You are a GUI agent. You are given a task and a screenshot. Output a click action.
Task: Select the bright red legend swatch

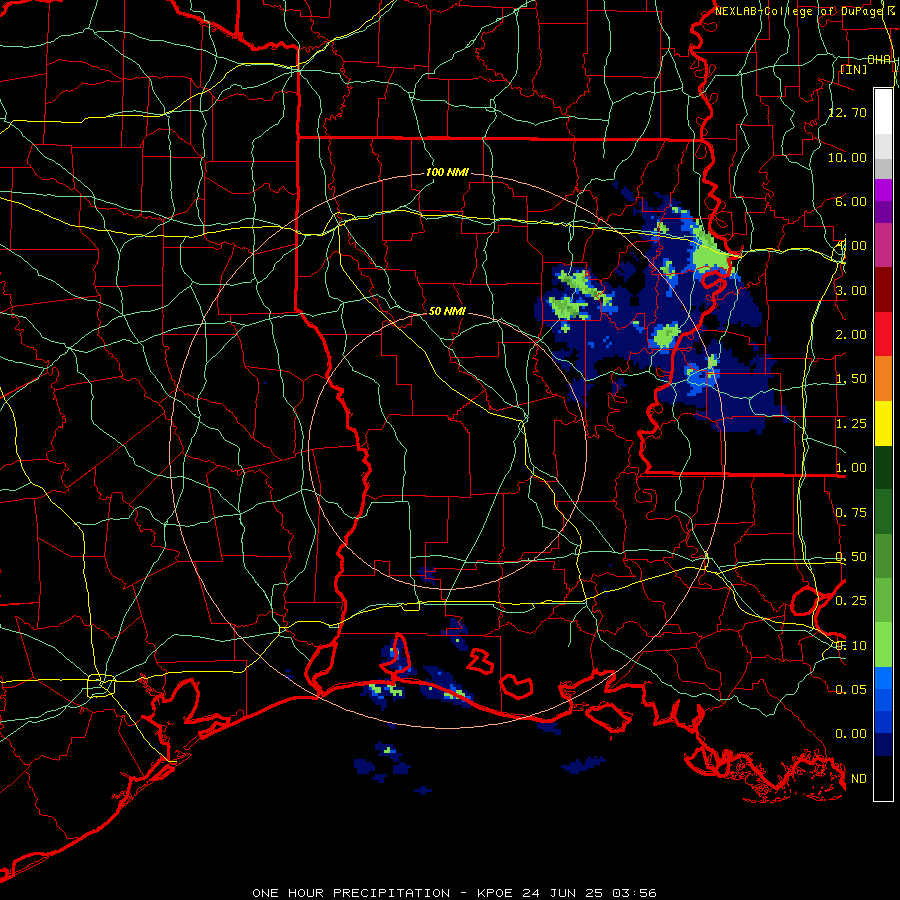[x=883, y=335]
